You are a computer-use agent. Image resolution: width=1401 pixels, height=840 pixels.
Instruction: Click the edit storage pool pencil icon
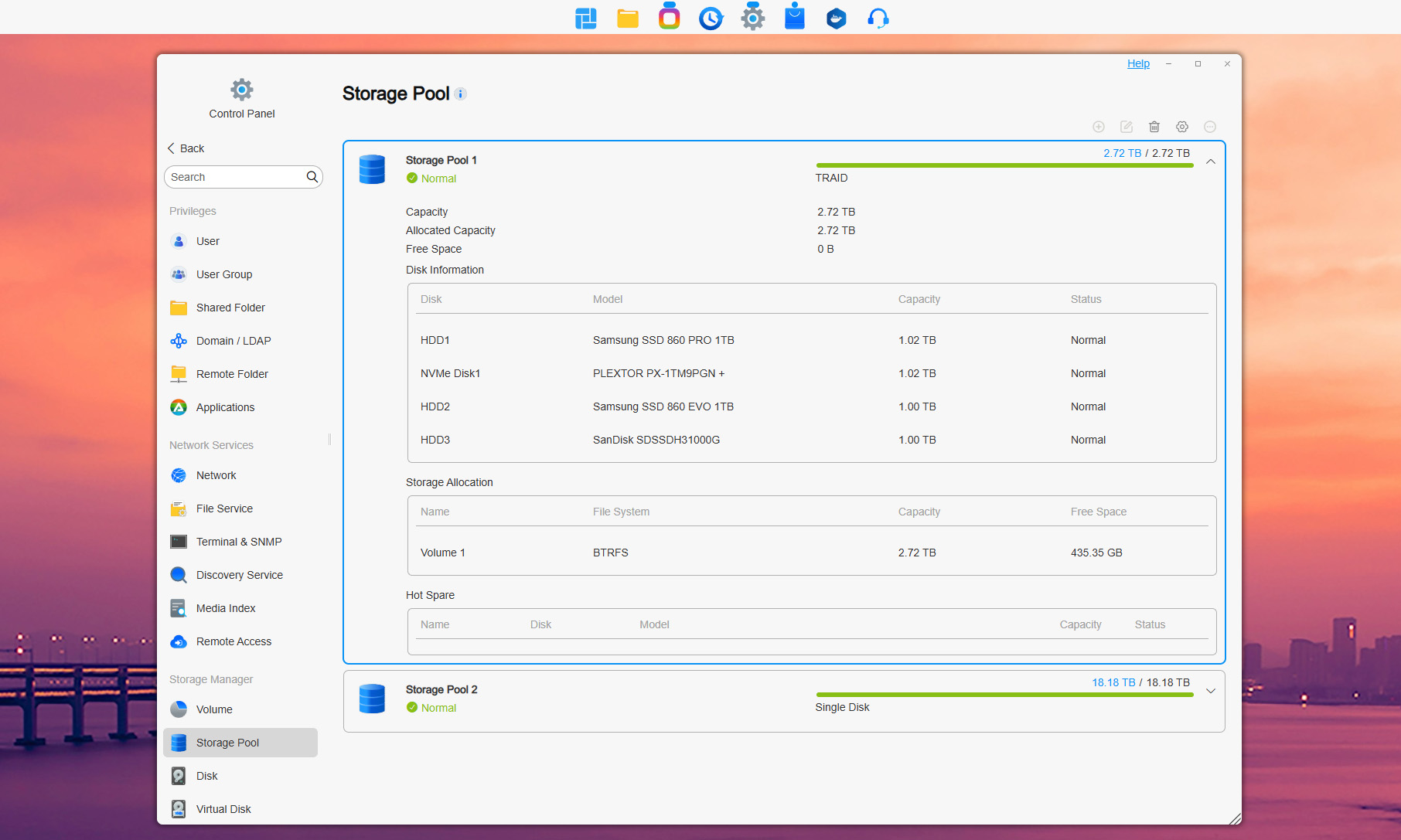(1126, 127)
